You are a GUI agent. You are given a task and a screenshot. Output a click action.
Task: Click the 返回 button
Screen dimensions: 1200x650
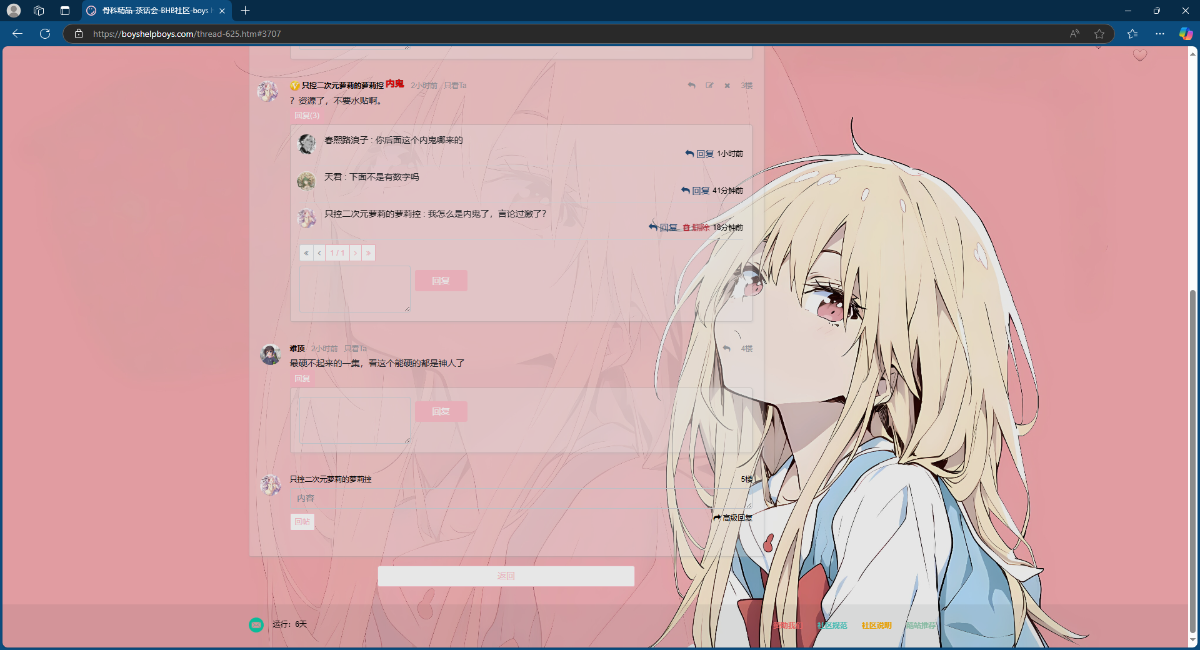click(x=506, y=576)
